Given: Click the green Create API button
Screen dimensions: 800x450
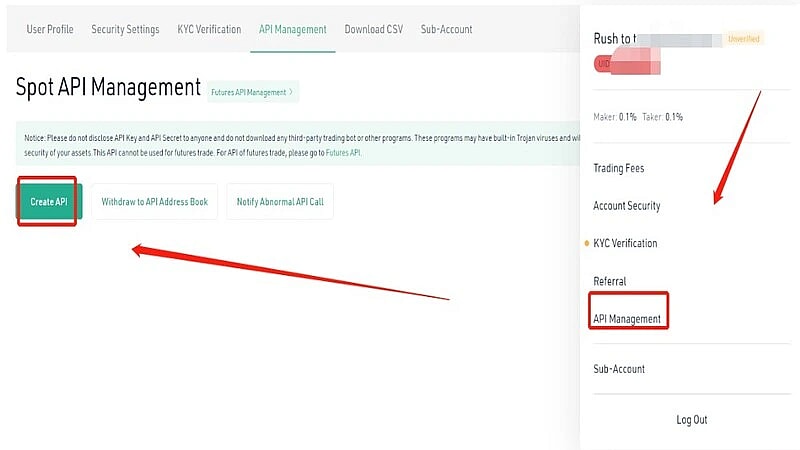Looking at the screenshot, I should [x=49, y=202].
